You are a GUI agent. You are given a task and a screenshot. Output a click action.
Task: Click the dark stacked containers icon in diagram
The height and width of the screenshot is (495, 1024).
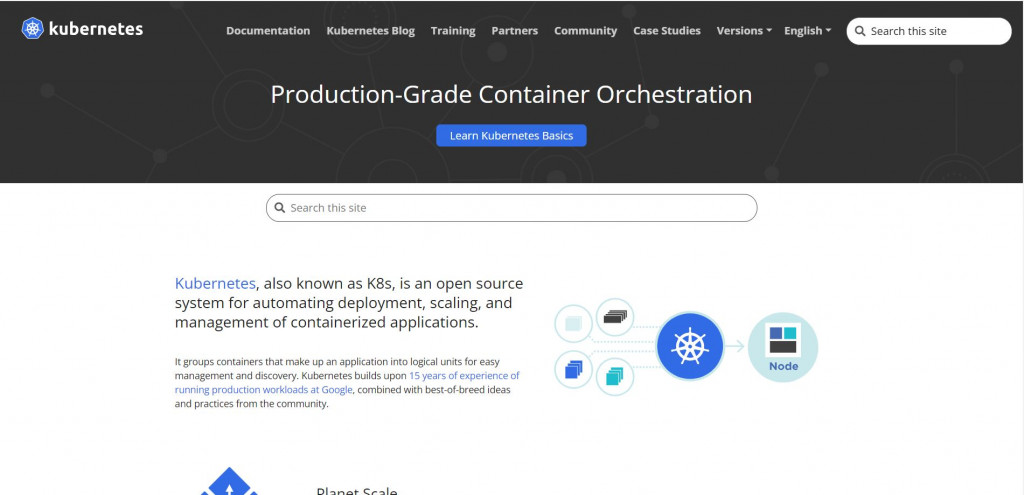tap(615, 317)
